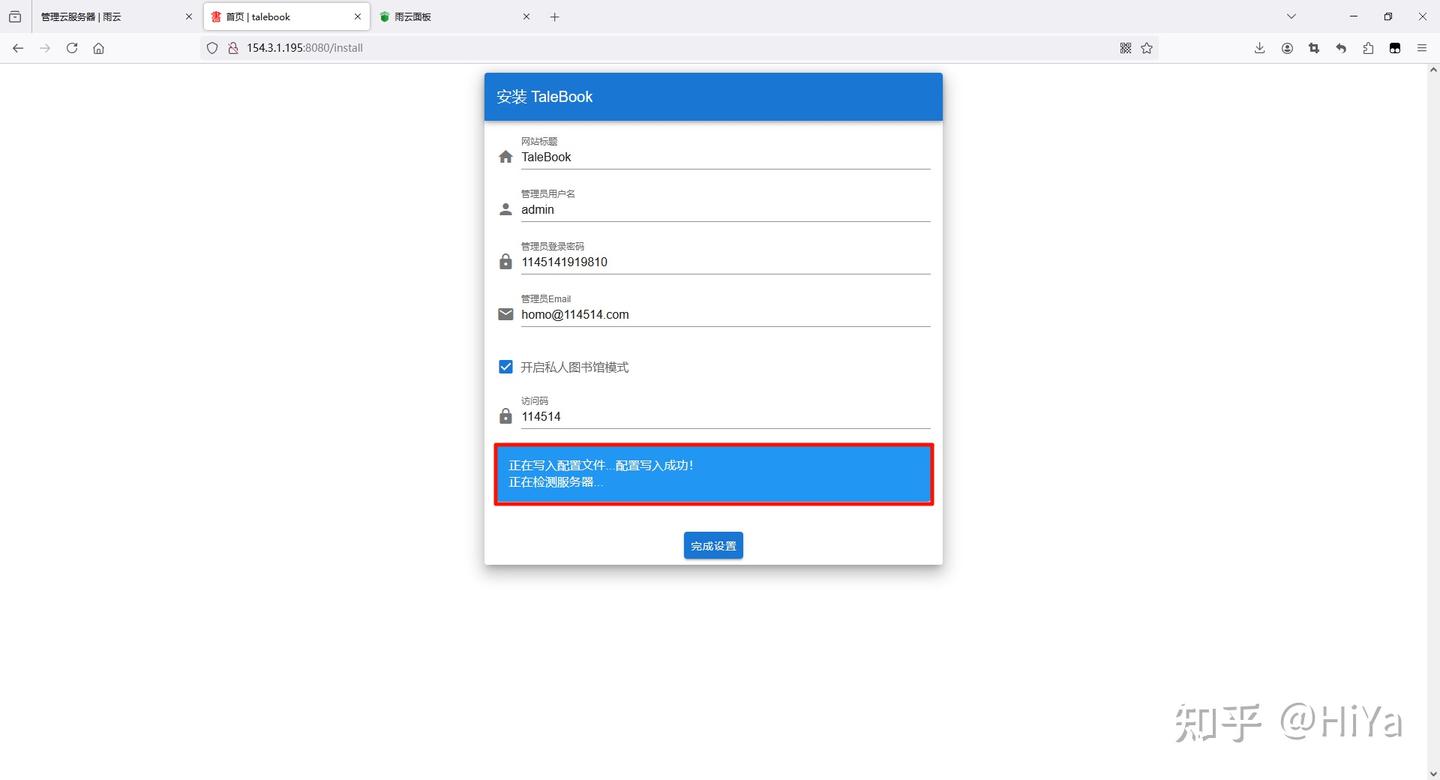This screenshot has height=780, width=1440.
Task: Close the browser window
Action: [1422, 17]
